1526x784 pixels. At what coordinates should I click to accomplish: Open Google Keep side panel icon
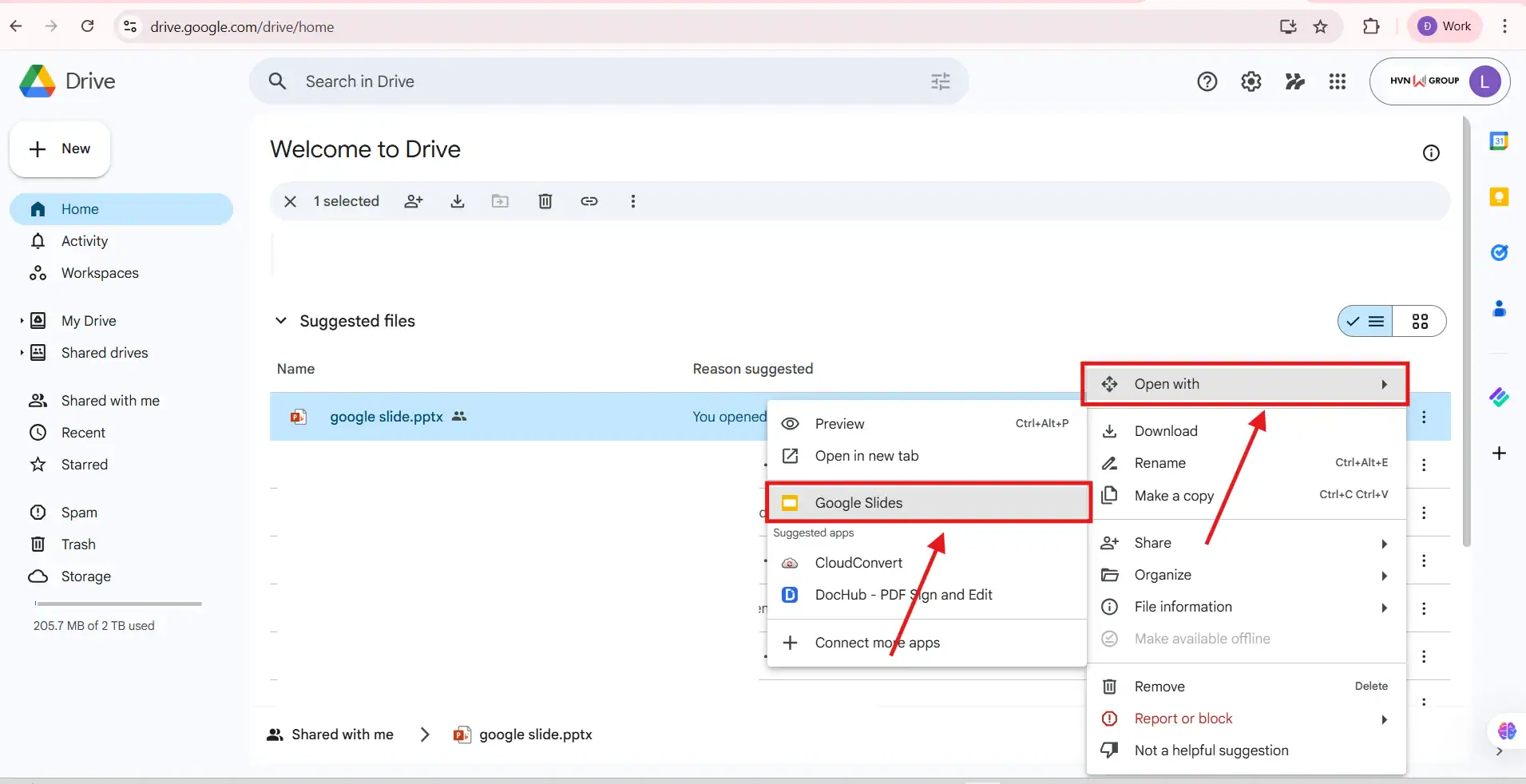(1499, 197)
